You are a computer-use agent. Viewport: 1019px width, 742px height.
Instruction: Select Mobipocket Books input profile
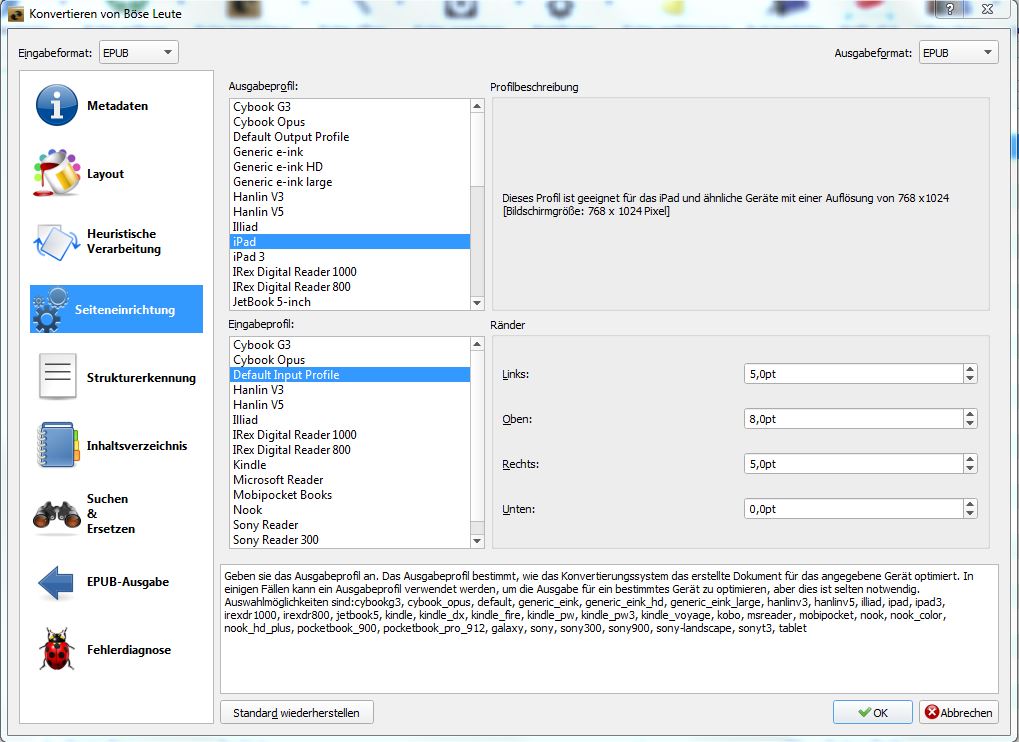tap(350, 494)
